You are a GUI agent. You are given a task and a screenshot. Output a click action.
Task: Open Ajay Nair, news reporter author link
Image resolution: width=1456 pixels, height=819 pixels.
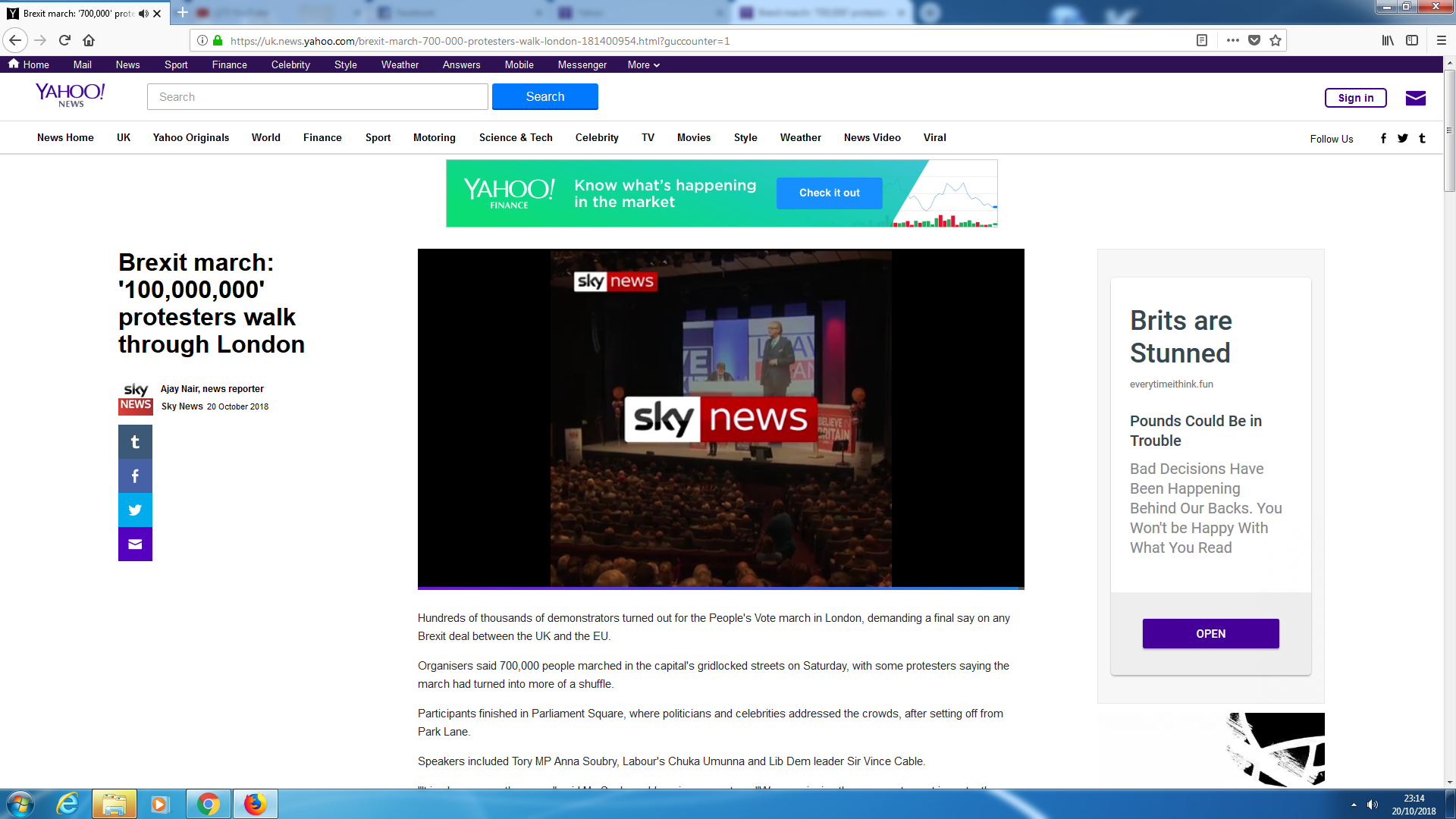(212, 388)
